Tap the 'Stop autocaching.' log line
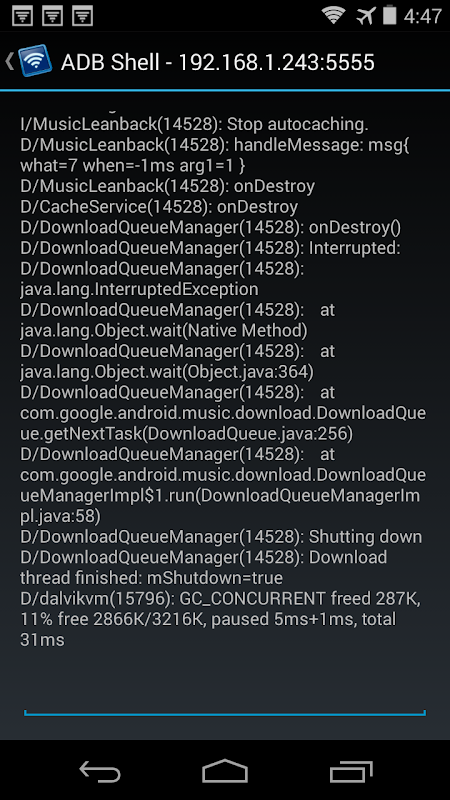Image resolution: width=450 pixels, height=800 pixels. [194, 124]
